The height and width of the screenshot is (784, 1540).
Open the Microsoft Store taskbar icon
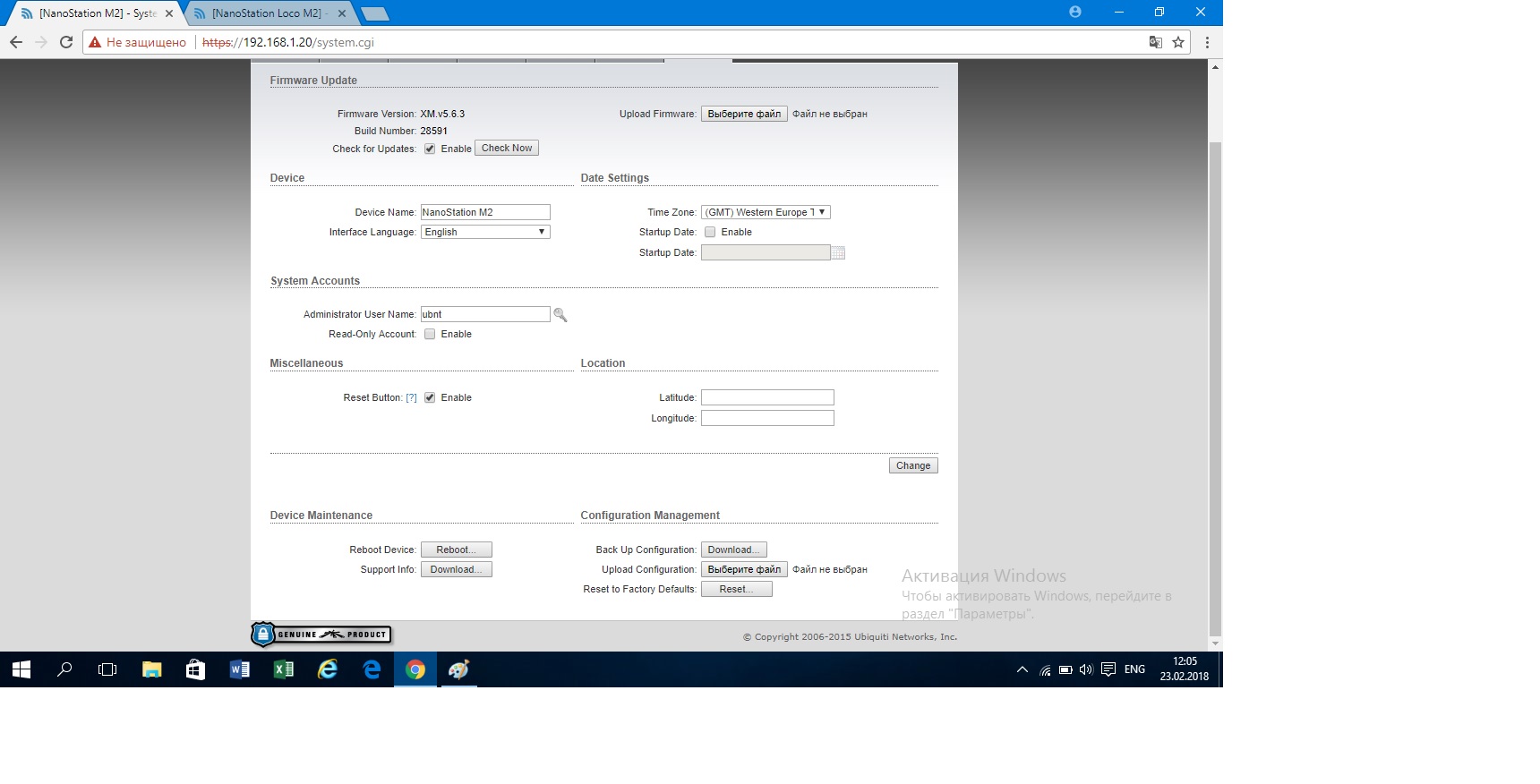[195, 669]
